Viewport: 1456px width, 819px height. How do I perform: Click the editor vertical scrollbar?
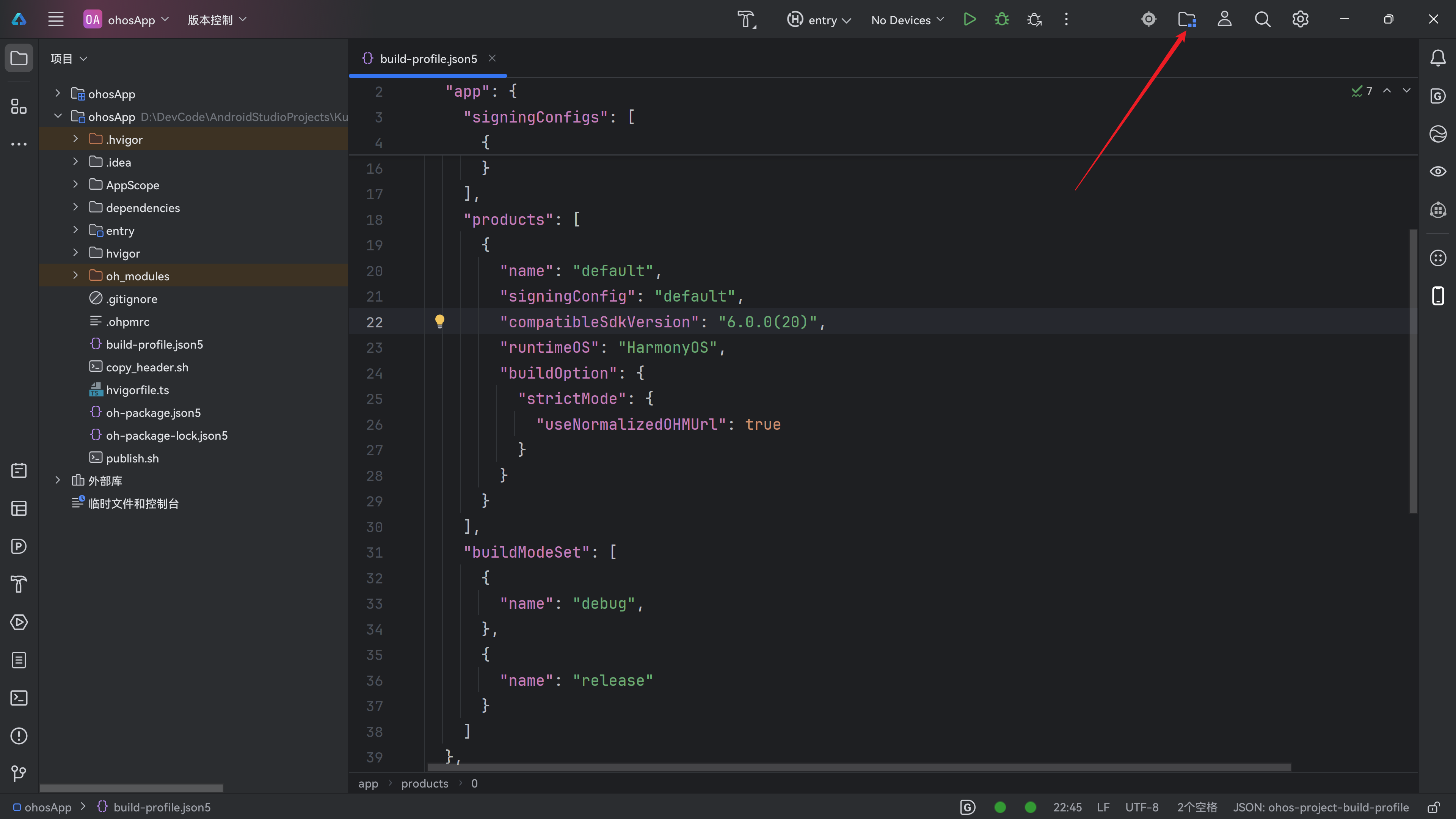[x=1413, y=371]
